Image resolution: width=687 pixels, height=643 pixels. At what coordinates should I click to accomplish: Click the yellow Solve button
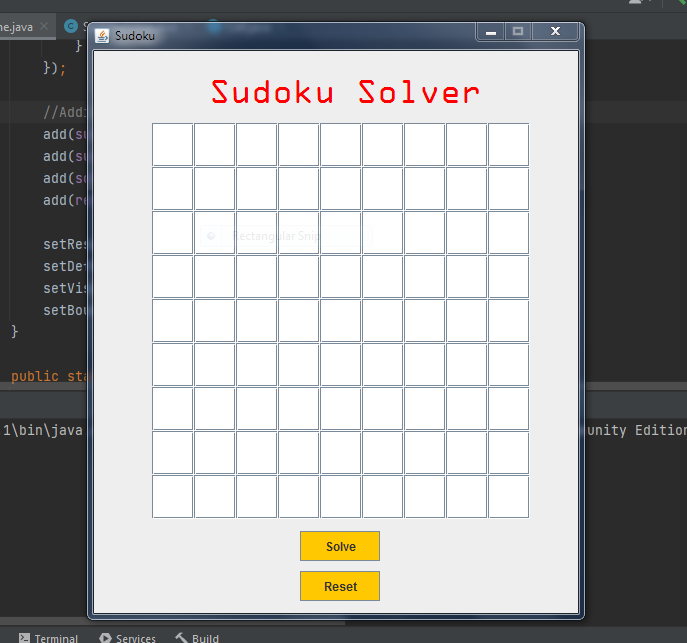coord(340,546)
